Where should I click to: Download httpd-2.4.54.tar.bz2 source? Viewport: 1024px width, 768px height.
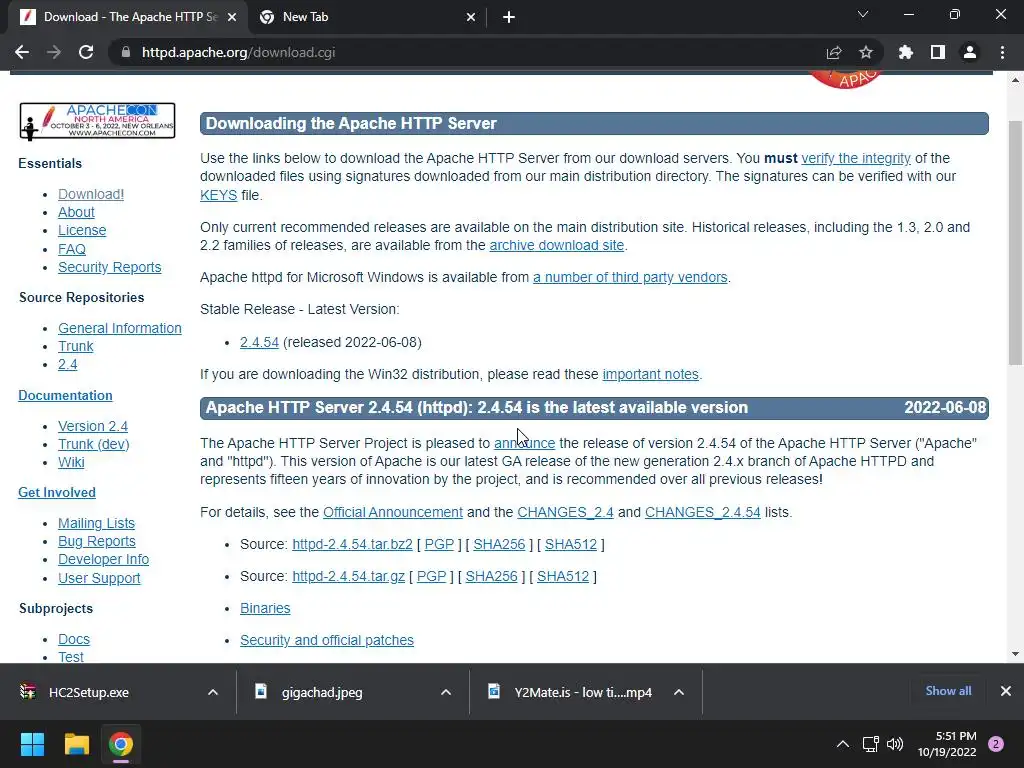pos(352,544)
